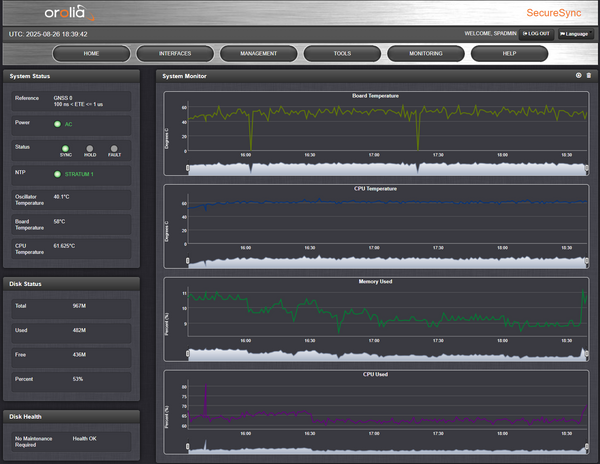Grab Board Temperature range selector left handle
The image size is (600, 464).
pos(188,168)
